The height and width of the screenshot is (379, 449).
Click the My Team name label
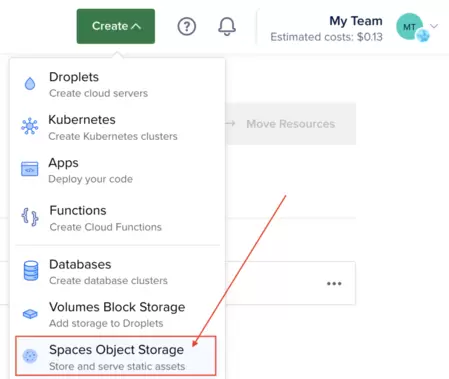pyautogui.click(x=356, y=21)
